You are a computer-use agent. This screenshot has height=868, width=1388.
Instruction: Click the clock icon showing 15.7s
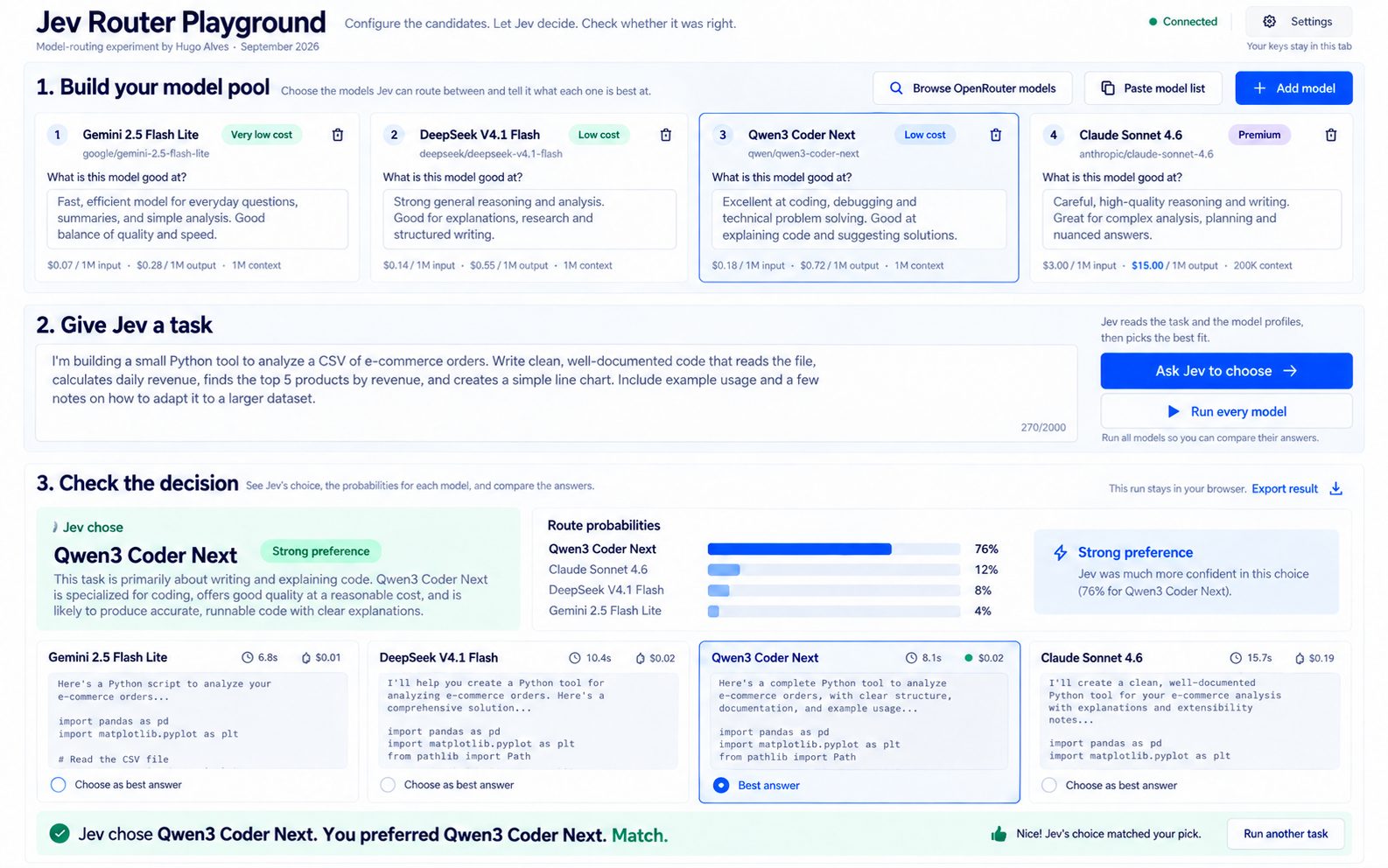point(1236,658)
